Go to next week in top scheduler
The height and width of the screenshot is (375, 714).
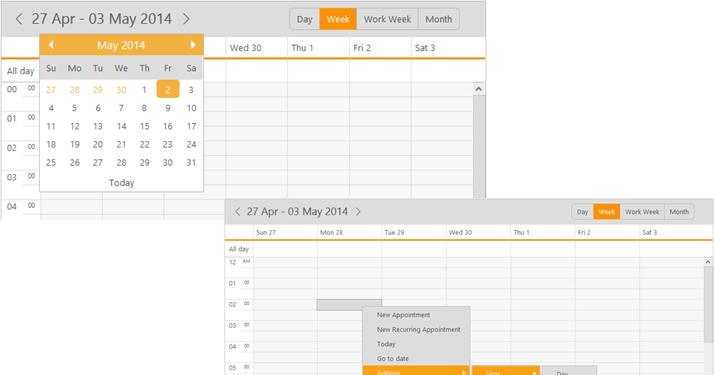(x=186, y=19)
